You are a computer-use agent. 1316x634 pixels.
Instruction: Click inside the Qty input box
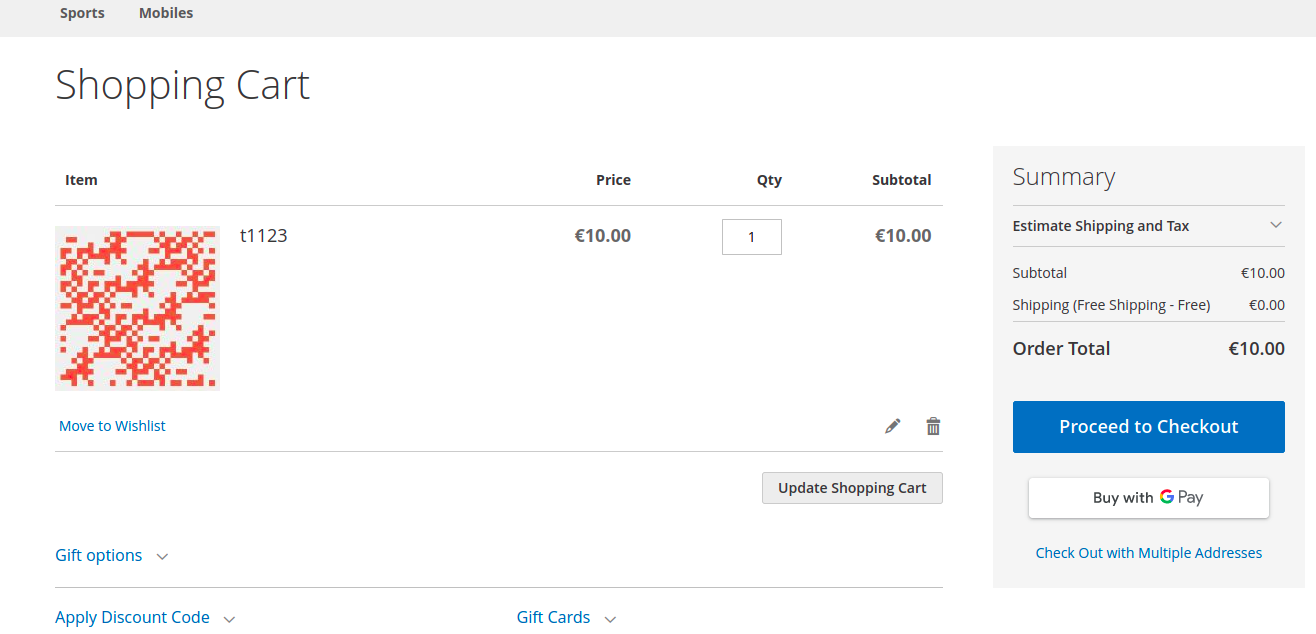751,236
